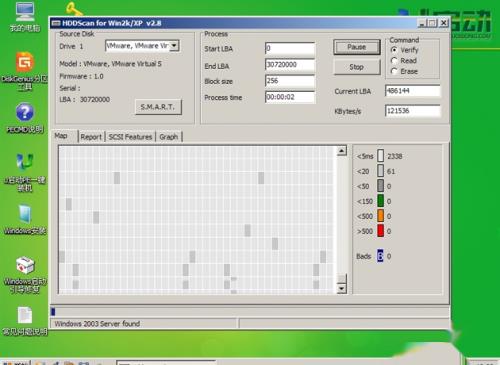Screen dimensions: 500x365
Task: Click the map scrollbar up arrow
Action: 342,151
